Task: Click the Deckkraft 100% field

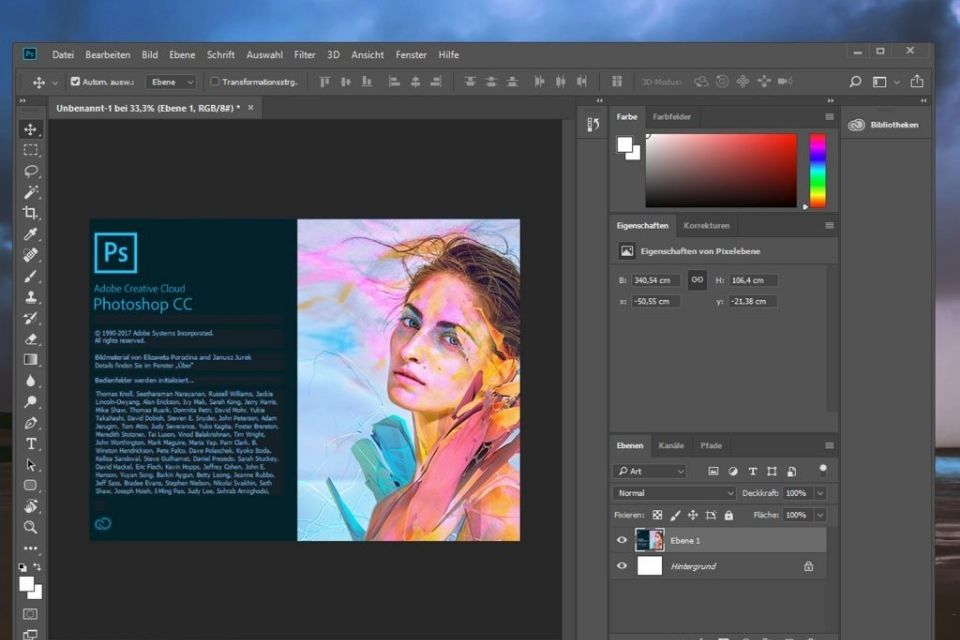Action: click(x=798, y=493)
